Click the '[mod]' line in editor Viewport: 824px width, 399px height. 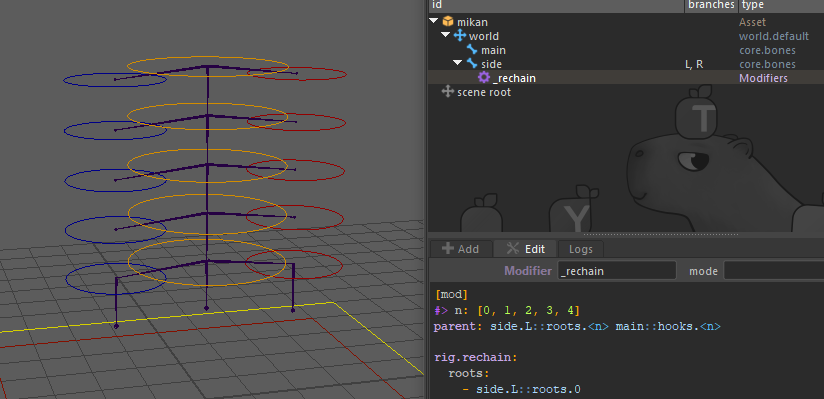pyautogui.click(x=451, y=294)
